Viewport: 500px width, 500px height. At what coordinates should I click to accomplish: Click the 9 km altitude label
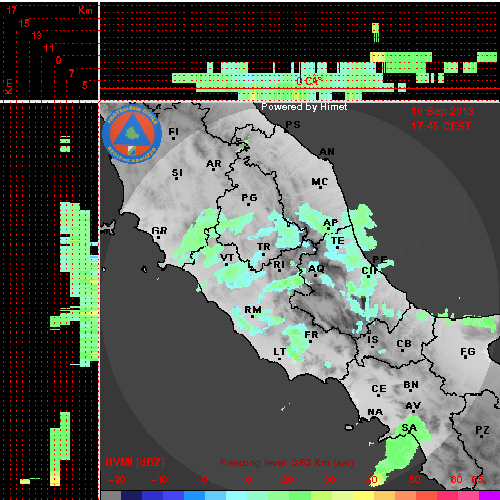pyautogui.click(x=58, y=60)
